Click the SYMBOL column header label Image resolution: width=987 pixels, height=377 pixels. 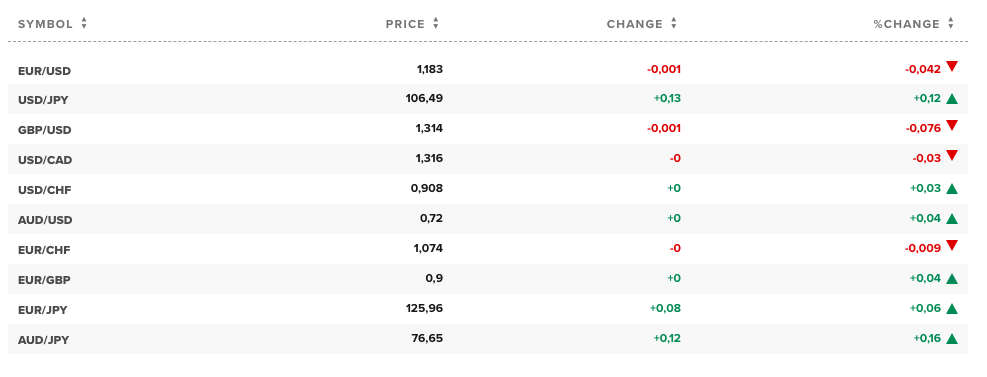45,25
